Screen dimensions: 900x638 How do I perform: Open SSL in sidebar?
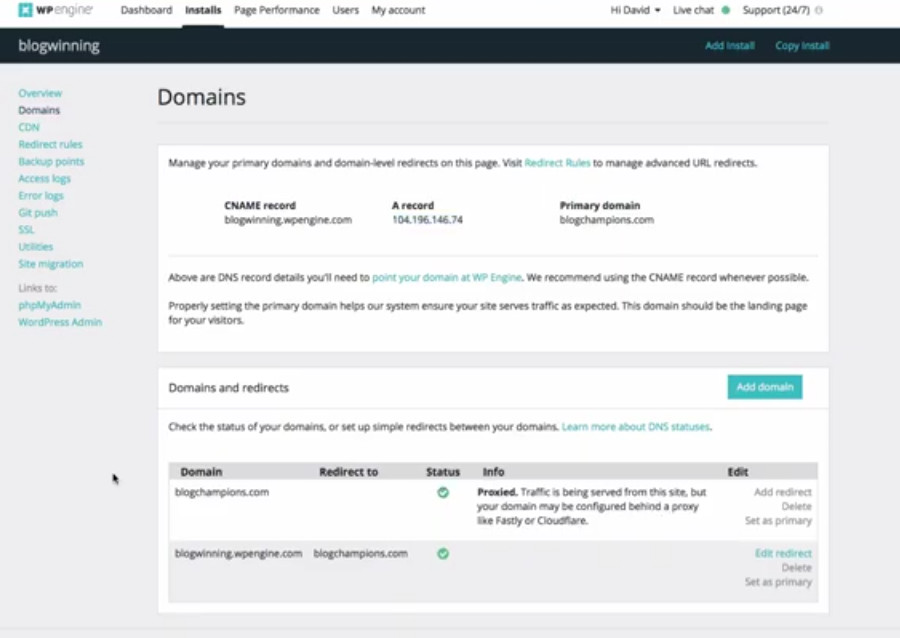coord(26,229)
